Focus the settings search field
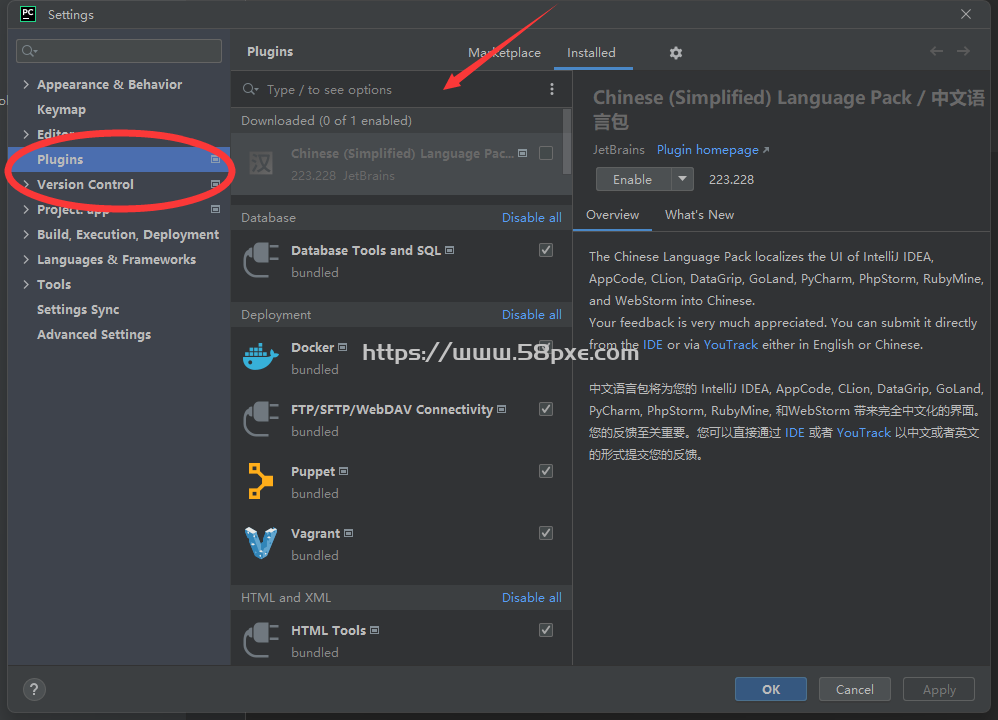 pyautogui.click(x=119, y=51)
